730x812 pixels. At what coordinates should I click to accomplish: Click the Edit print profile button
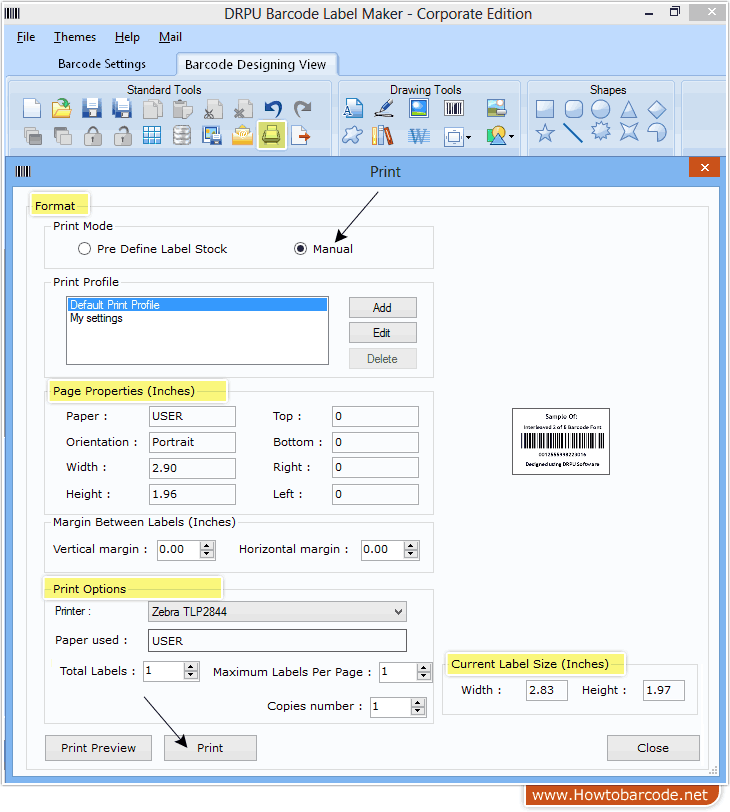(x=383, y=333)
